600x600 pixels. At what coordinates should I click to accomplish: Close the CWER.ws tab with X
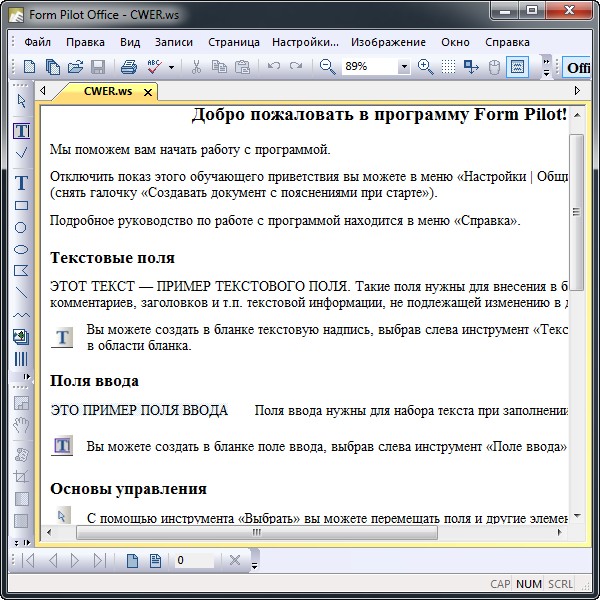(x=148, y=93)
